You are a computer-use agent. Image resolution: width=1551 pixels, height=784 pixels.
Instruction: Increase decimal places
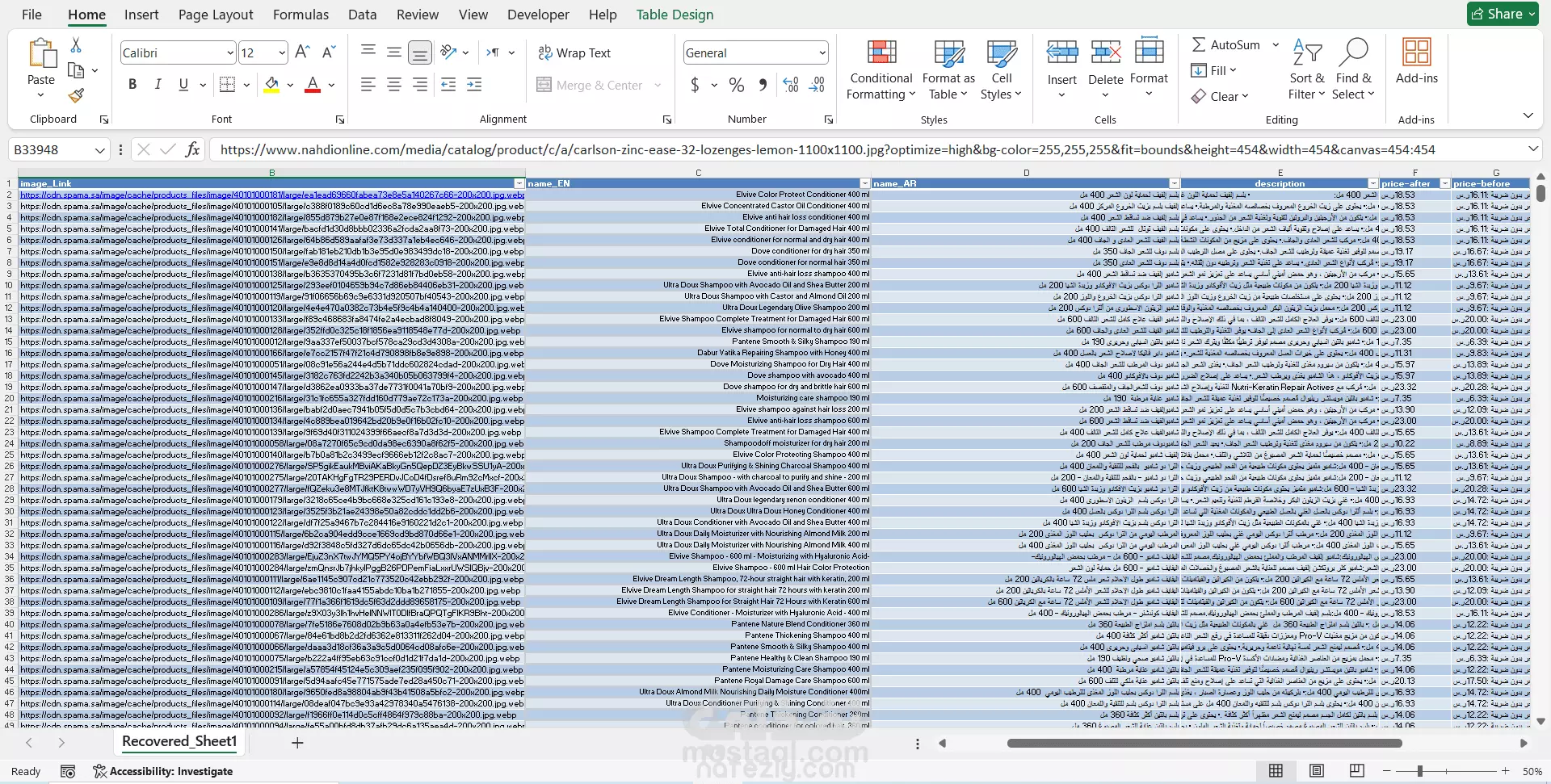[x=791, y=85]
